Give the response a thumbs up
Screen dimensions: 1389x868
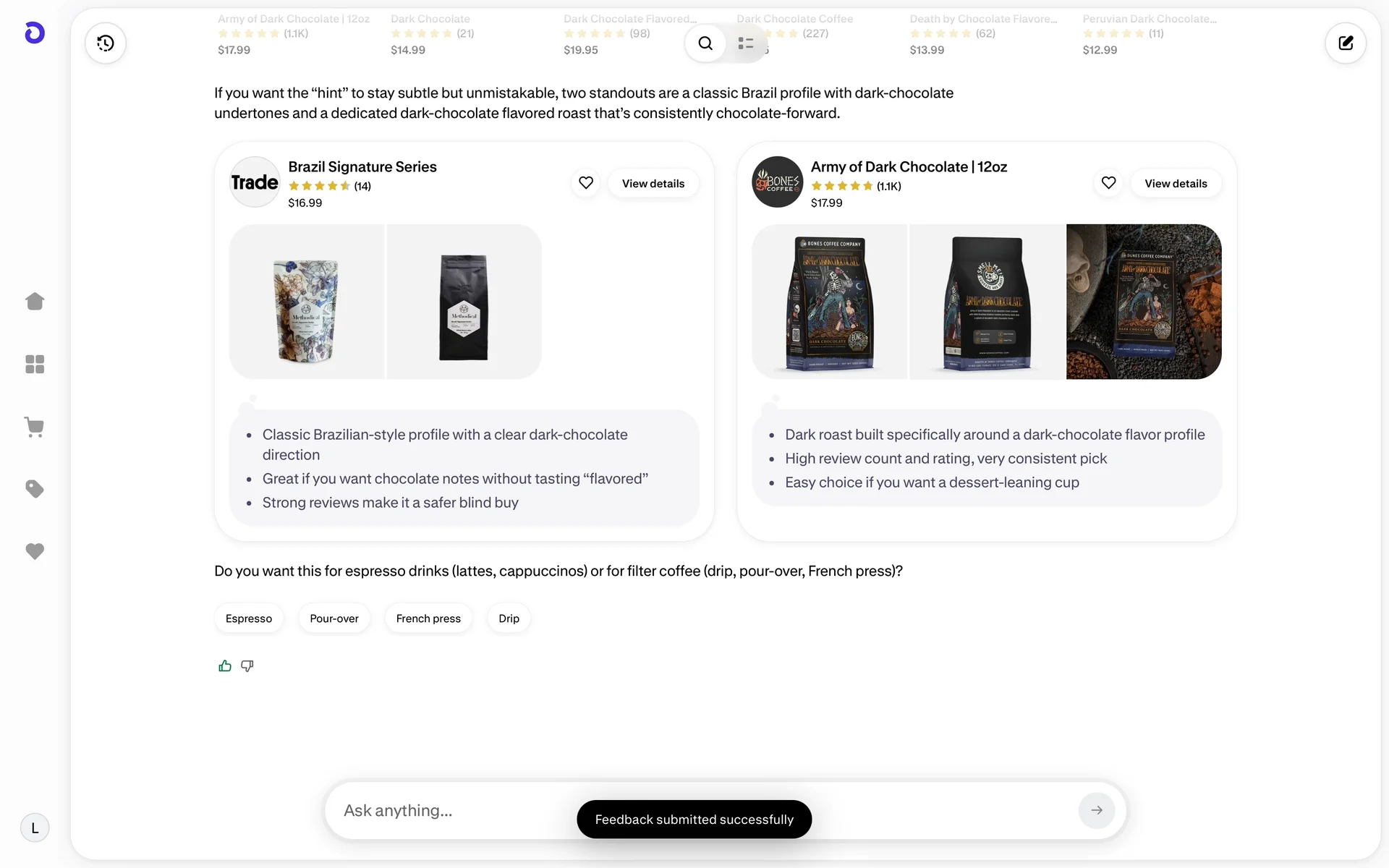click(225, 665)
